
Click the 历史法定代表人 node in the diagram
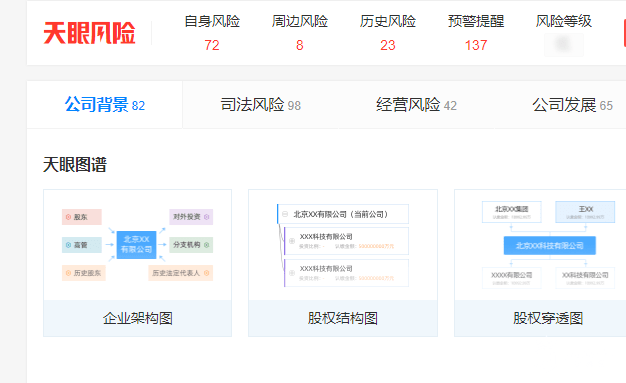click(180, 273)
